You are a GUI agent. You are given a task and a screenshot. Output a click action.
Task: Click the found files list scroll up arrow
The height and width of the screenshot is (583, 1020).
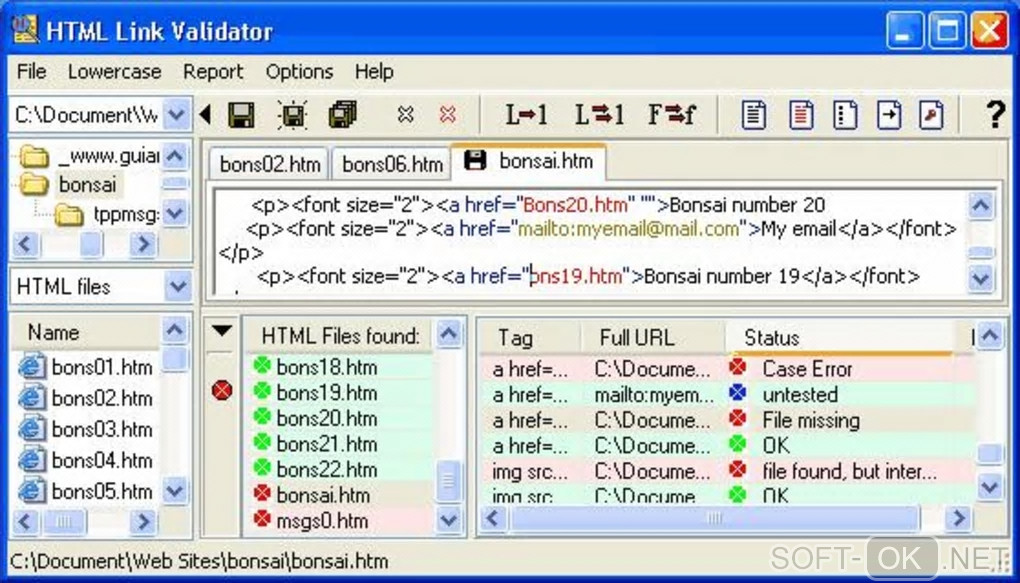click(448, 334)
